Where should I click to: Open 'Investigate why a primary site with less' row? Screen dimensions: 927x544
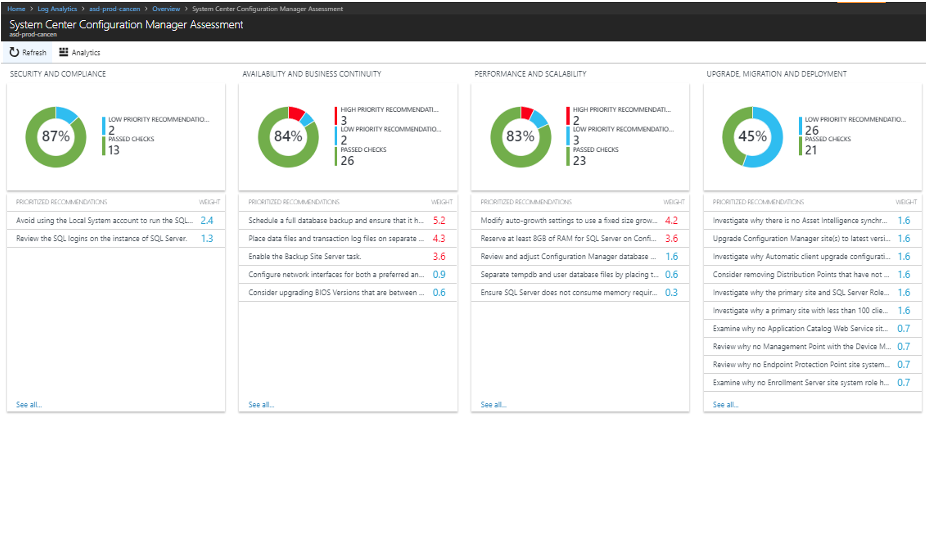click(x=812, y=310)
